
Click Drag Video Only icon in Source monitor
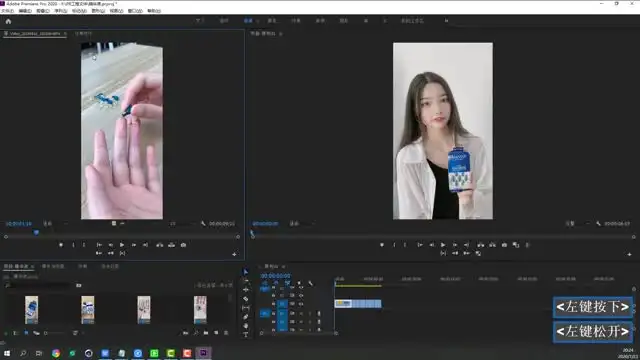click(x=114, y=223)
